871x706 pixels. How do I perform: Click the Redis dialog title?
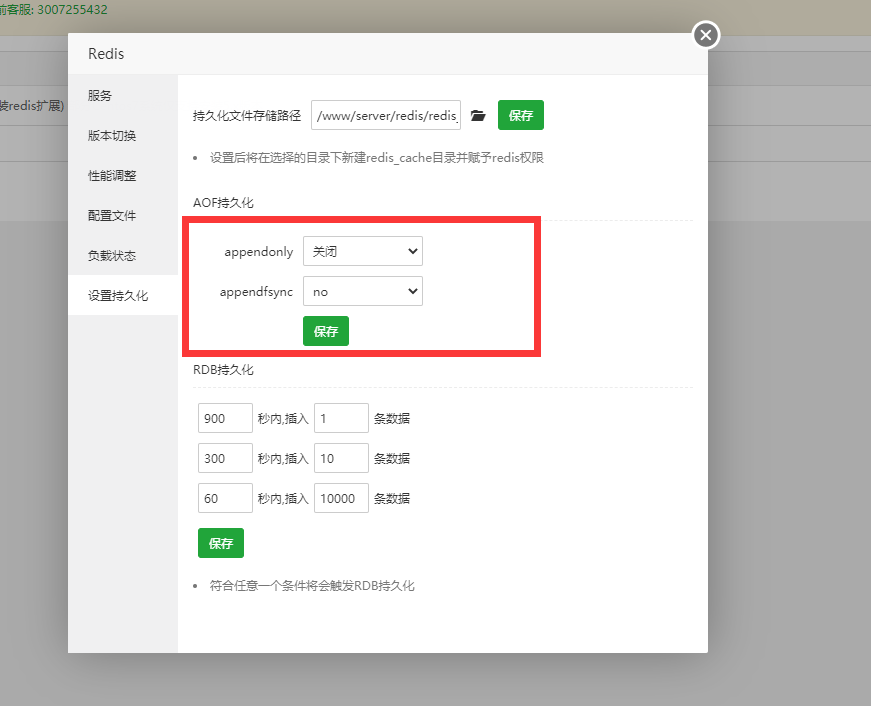click(106, 54)
